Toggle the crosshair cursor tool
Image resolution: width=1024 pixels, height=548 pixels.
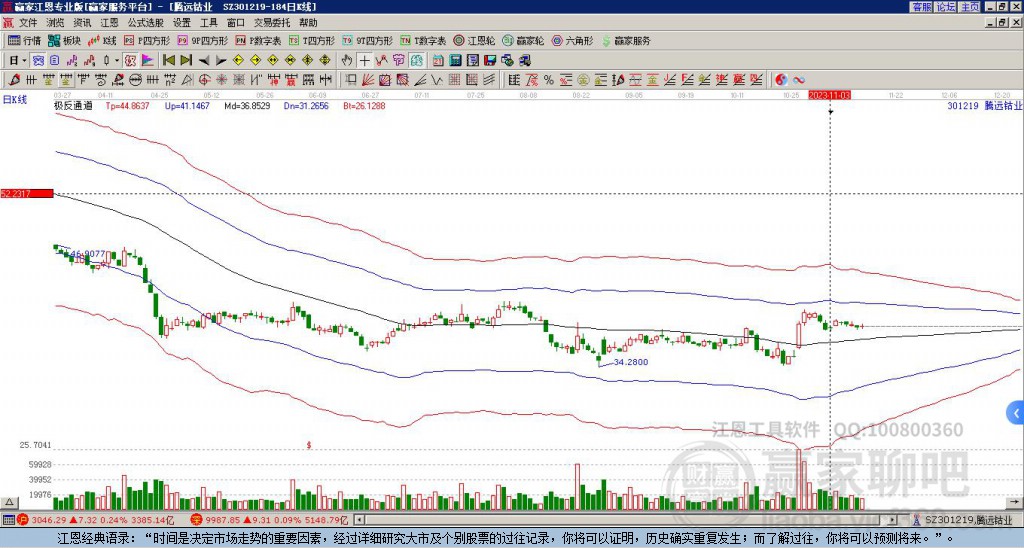pos(364,61)
